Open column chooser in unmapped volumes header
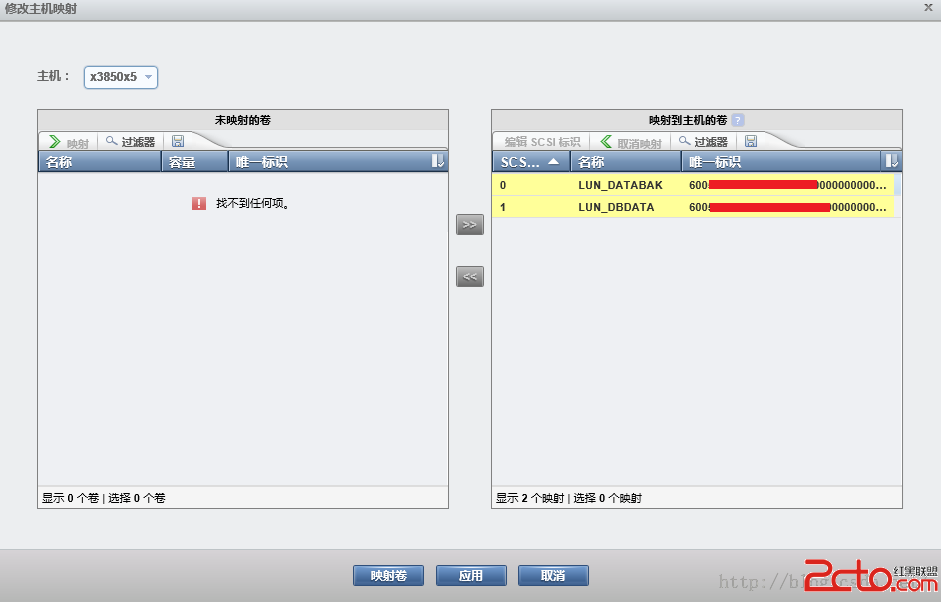This screenshot has height=602, width=941. [438, 161]
